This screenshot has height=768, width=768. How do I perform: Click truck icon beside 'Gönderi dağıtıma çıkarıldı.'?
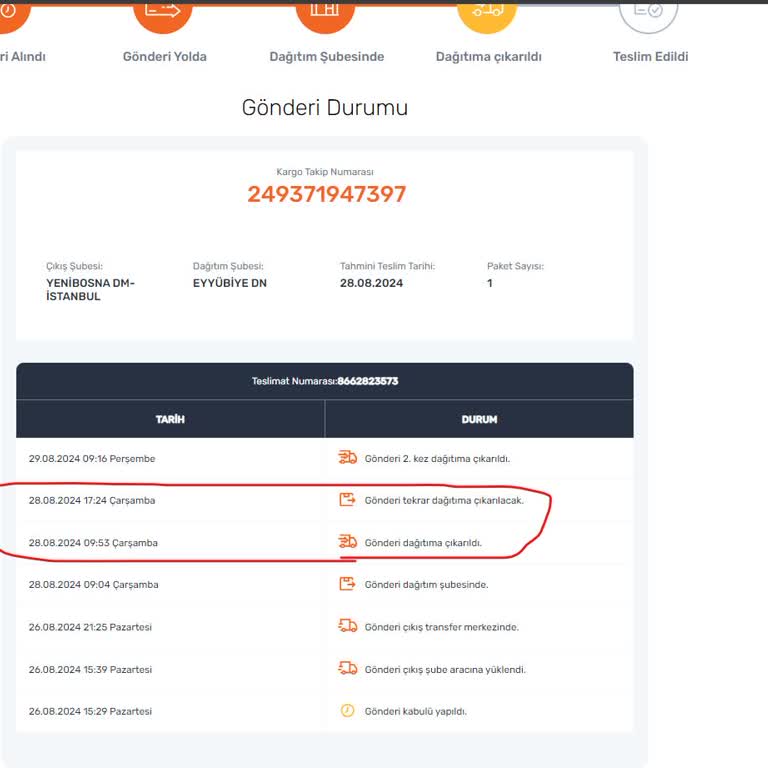tap(347, 542)
